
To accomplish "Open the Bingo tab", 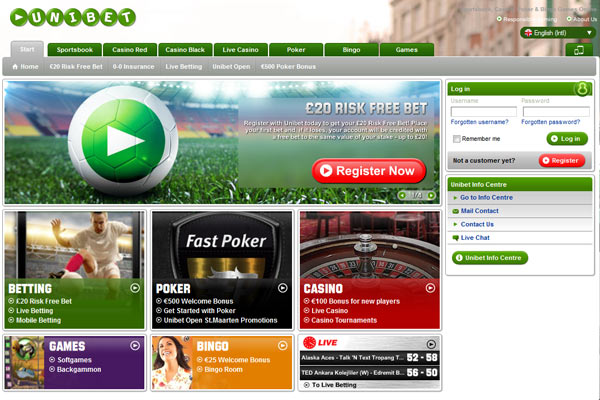I will [352, 50].
